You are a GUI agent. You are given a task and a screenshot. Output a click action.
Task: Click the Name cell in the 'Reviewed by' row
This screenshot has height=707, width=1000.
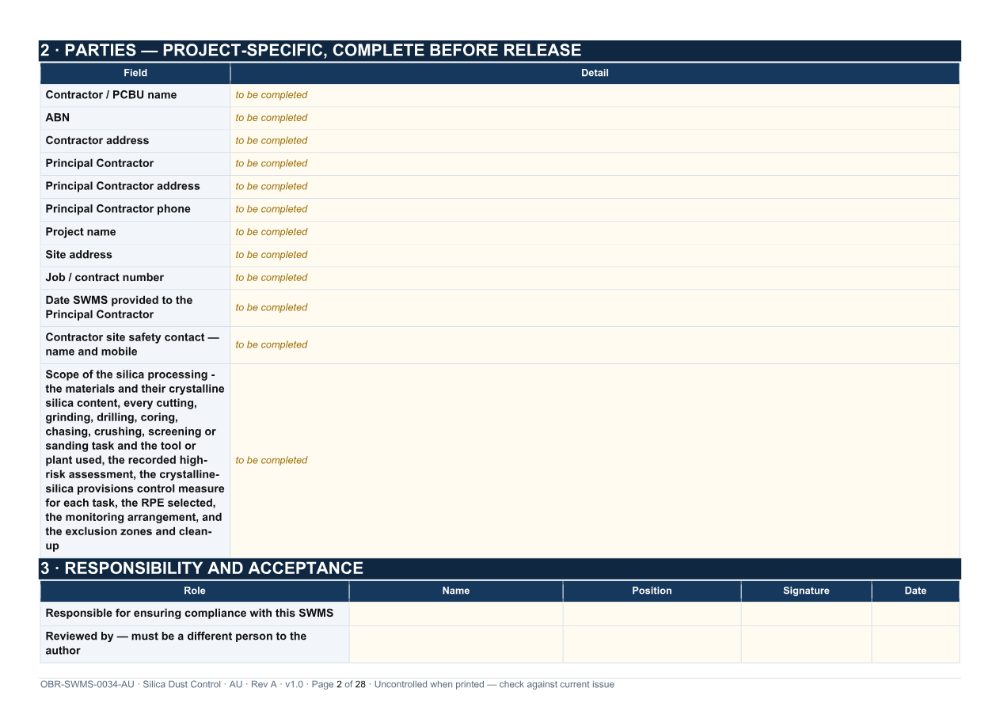click(x=456, y=644)
